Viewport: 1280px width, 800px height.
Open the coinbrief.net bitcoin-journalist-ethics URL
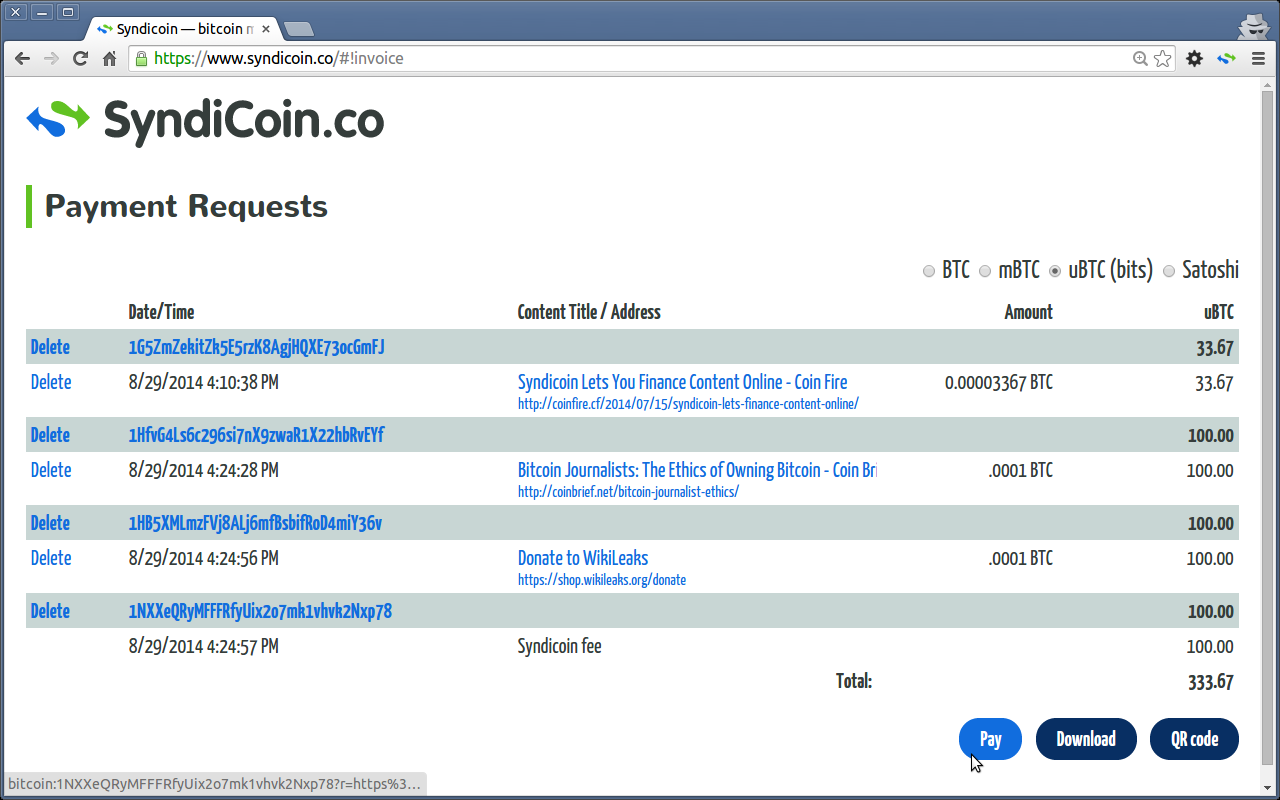pyautogui.click(x=628, y=492)
